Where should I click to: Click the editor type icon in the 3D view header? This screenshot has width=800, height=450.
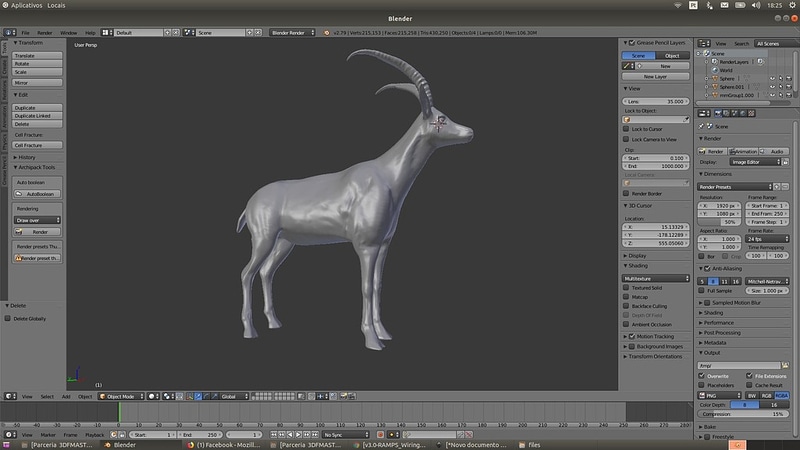click(10, 396)
